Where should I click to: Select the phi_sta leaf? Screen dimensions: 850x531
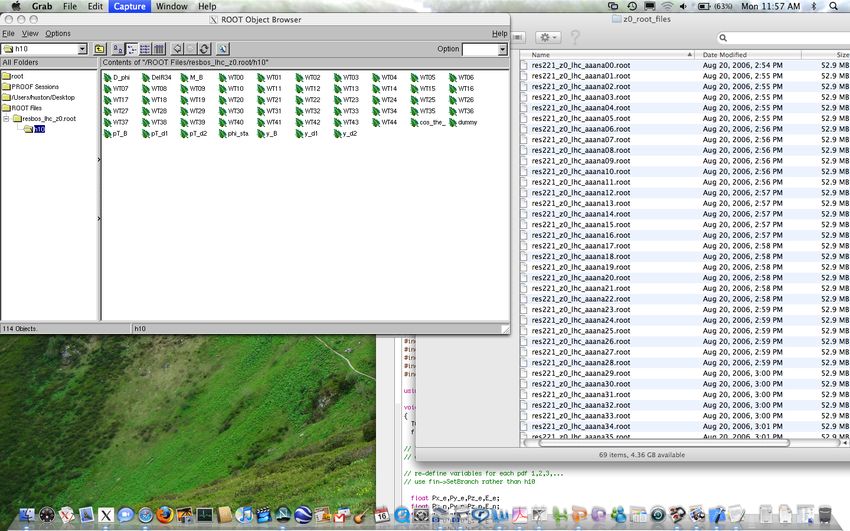(234, 133)
